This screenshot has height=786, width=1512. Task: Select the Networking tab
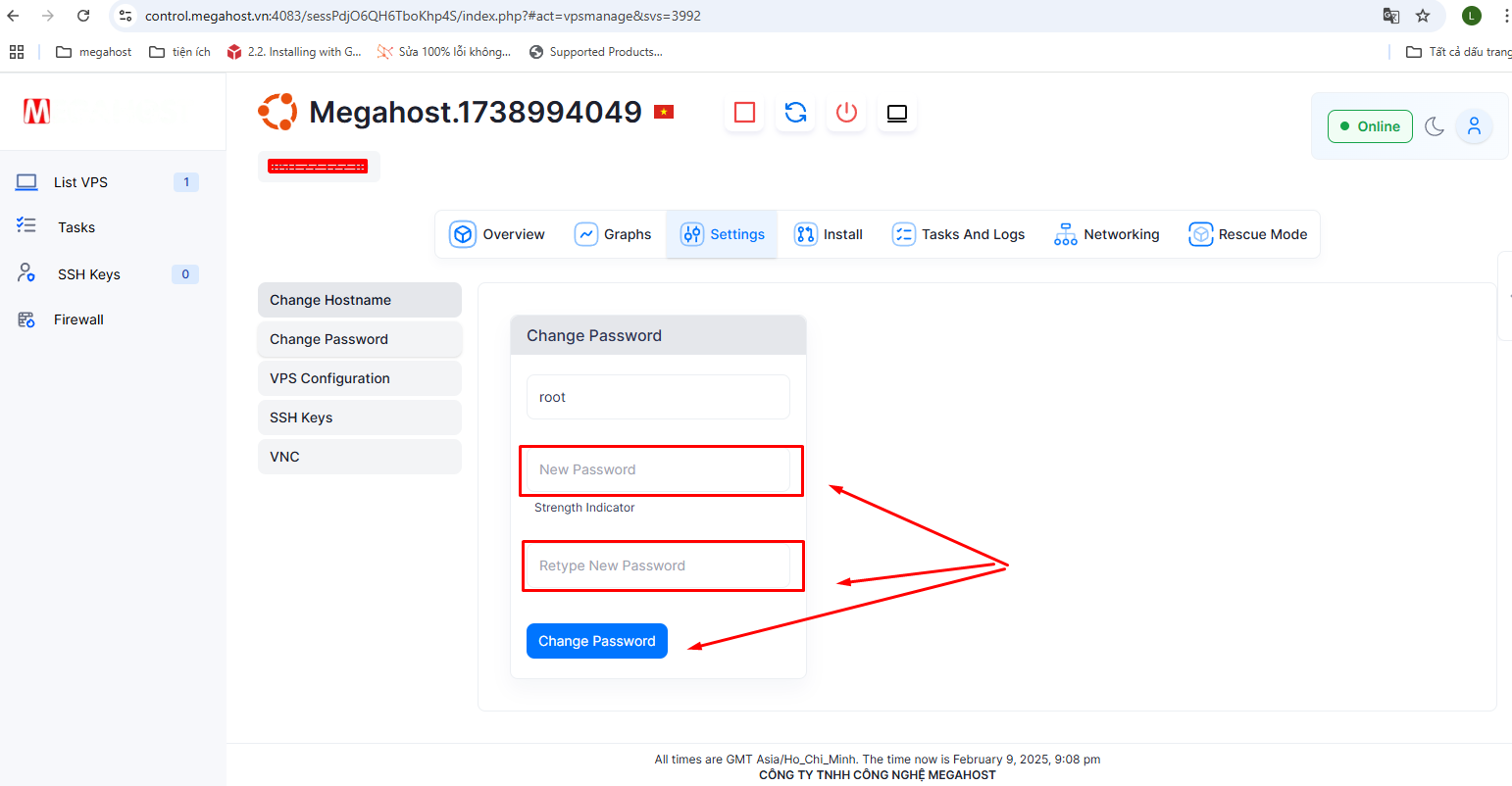pyautogui.click(x=1106, y=234)
